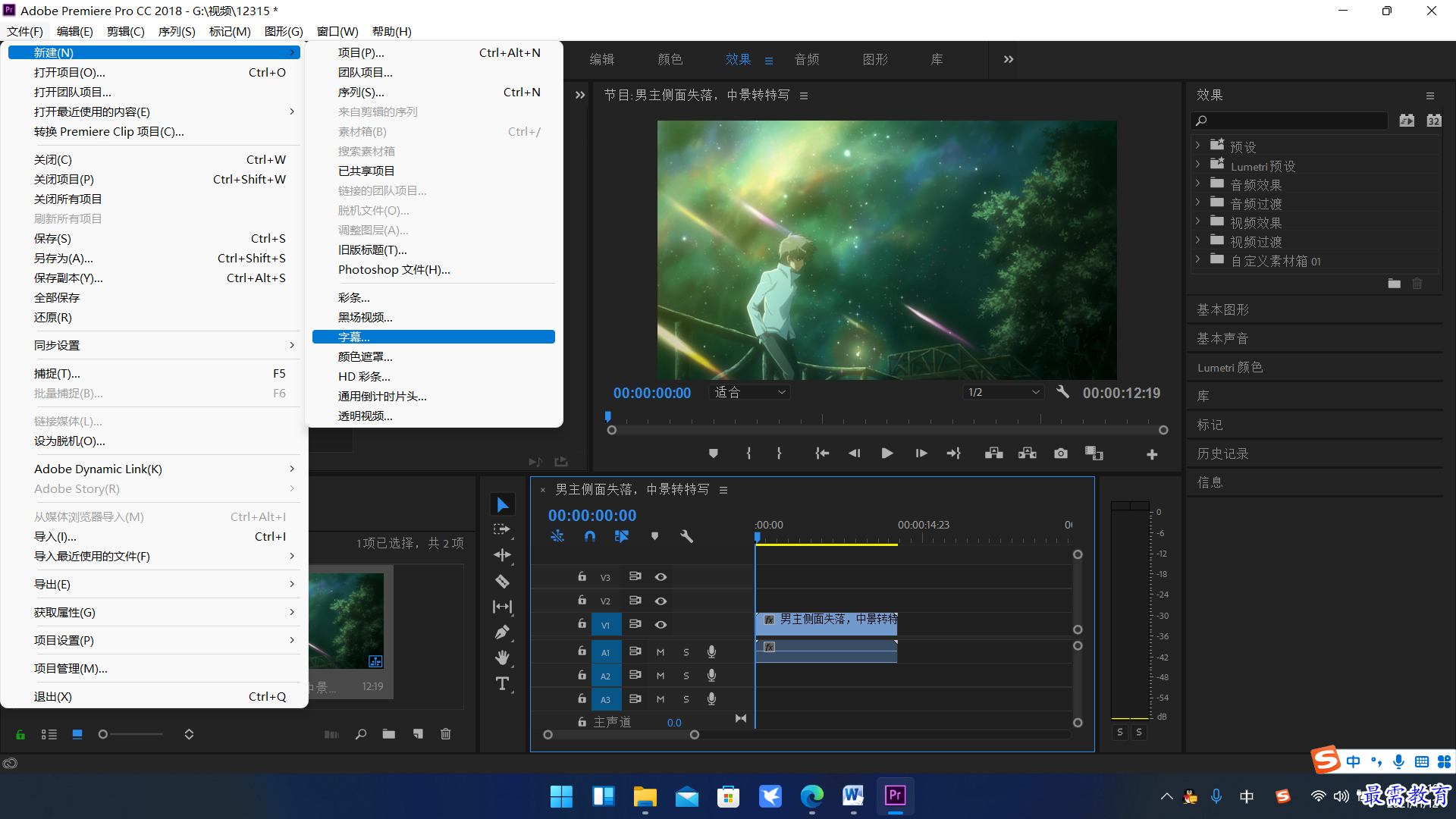Show more workspaces with double chevron
The image size is (1456, 819).
coord(1009,59)
